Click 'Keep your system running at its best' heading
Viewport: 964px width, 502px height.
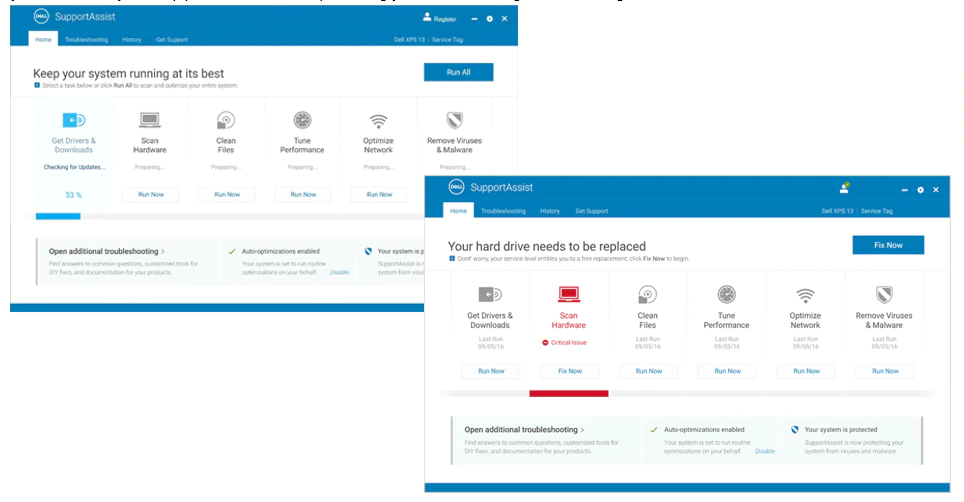coord(128,73)
